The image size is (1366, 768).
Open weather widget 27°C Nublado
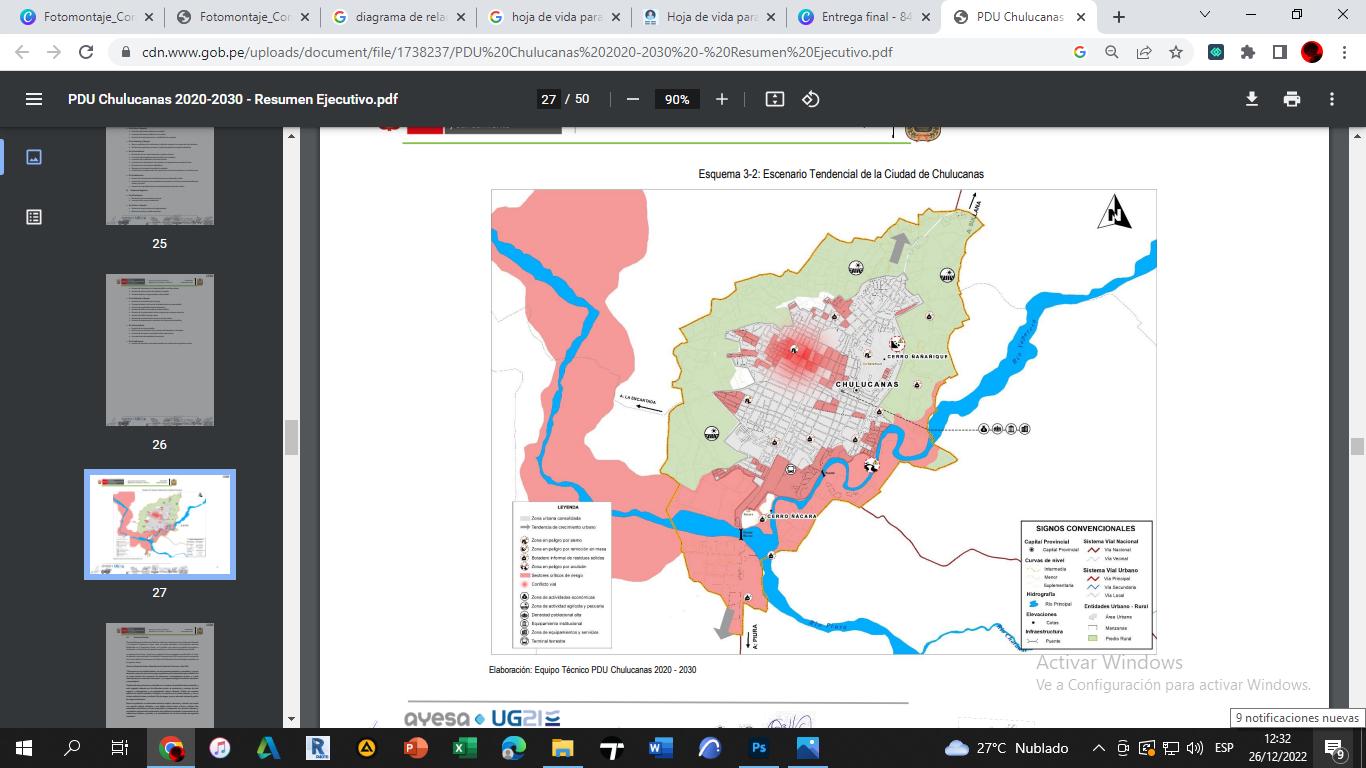click(1006, 748)
